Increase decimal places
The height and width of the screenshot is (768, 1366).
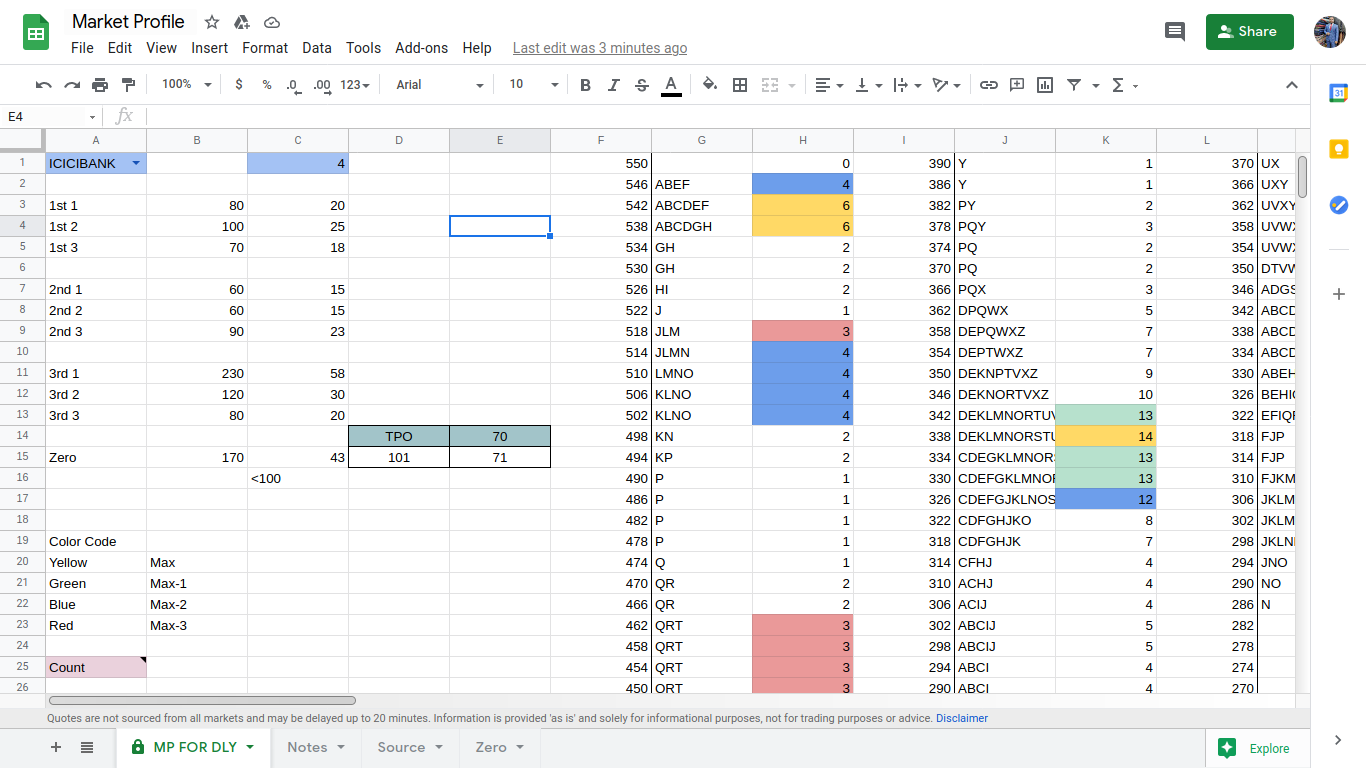[322, 85]
